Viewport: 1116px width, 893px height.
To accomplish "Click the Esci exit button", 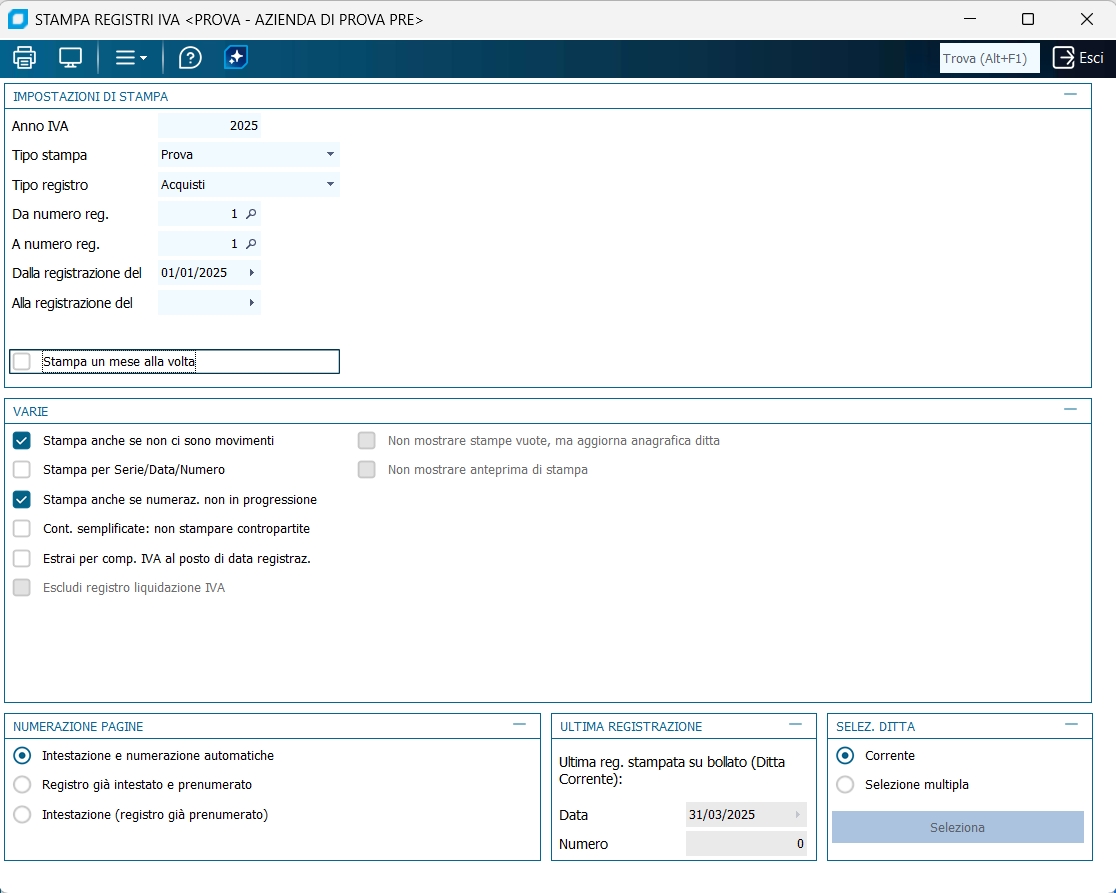I will pyautogui.click(x=1078, y=58).
